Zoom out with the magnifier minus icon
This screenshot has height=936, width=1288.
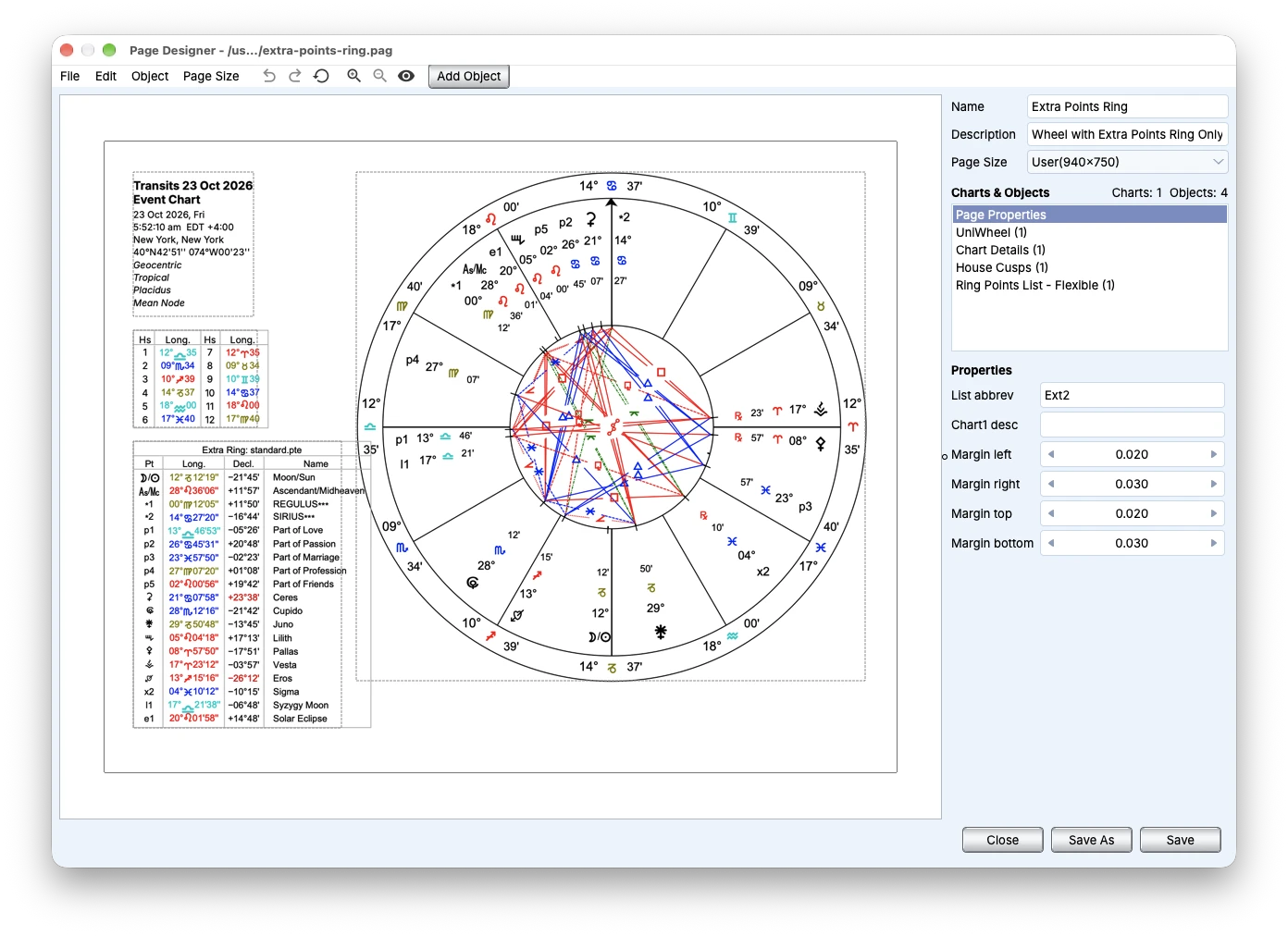pyautogui.click(x=379, y=76)
